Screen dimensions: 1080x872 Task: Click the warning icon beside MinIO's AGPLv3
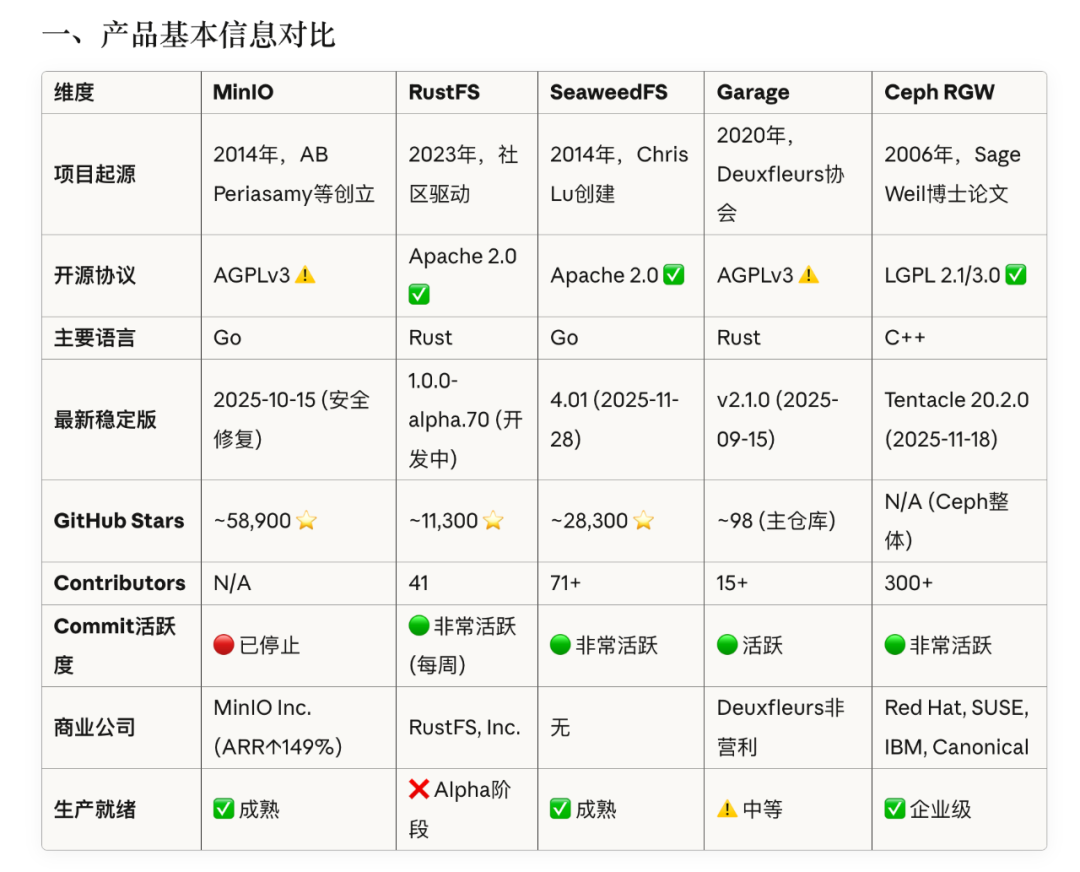click(305, 276)
